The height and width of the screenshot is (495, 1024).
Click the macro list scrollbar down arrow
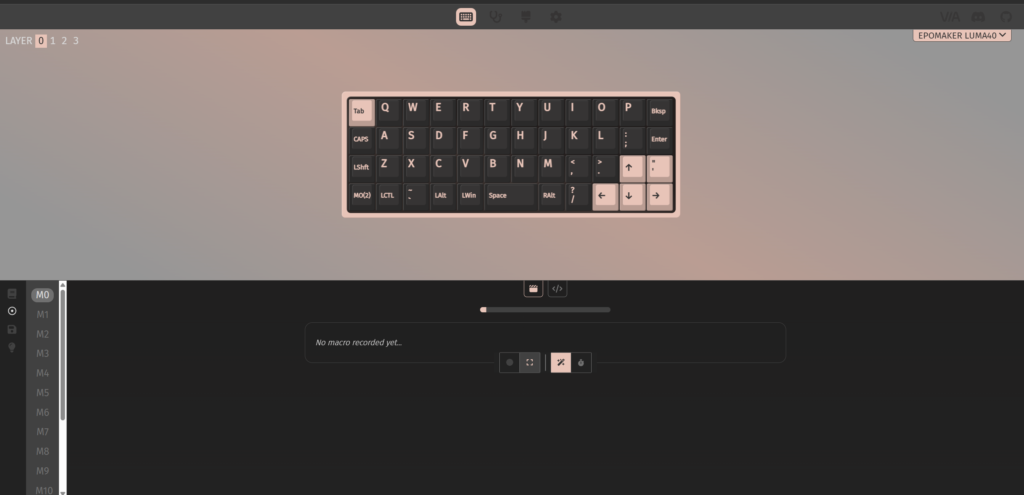coord(63,492)
